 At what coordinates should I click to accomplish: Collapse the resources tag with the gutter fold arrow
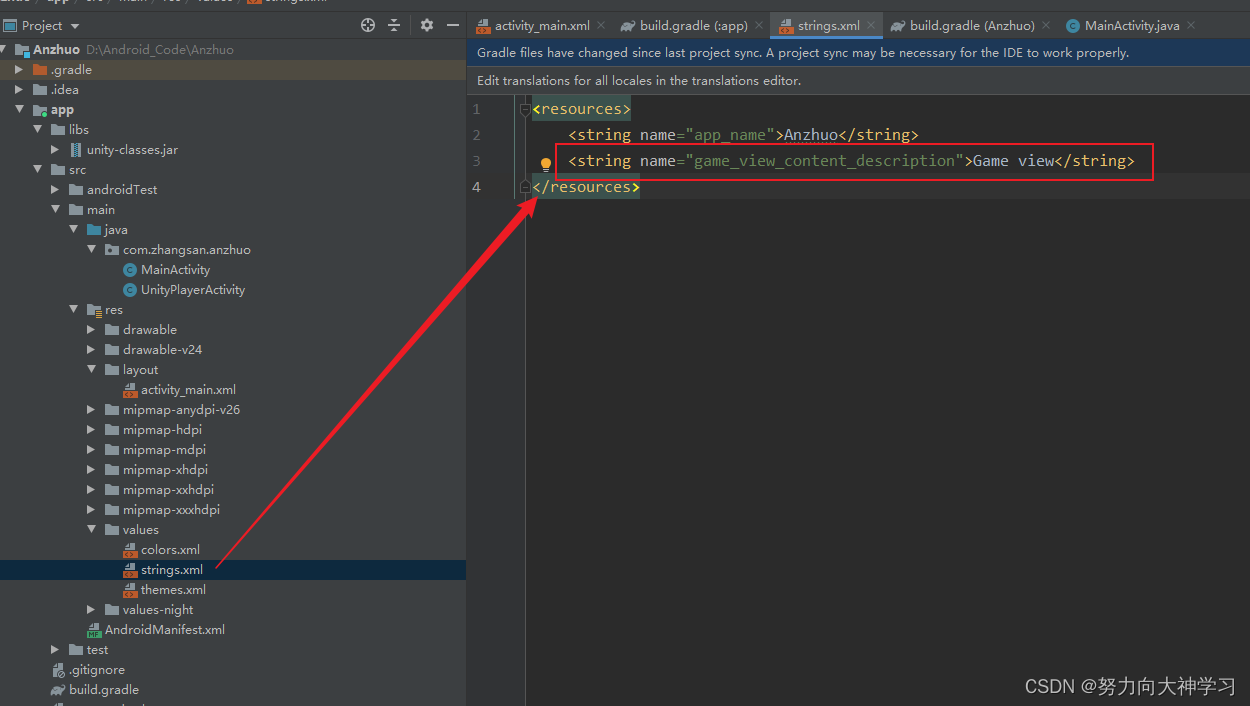point(524,108)
